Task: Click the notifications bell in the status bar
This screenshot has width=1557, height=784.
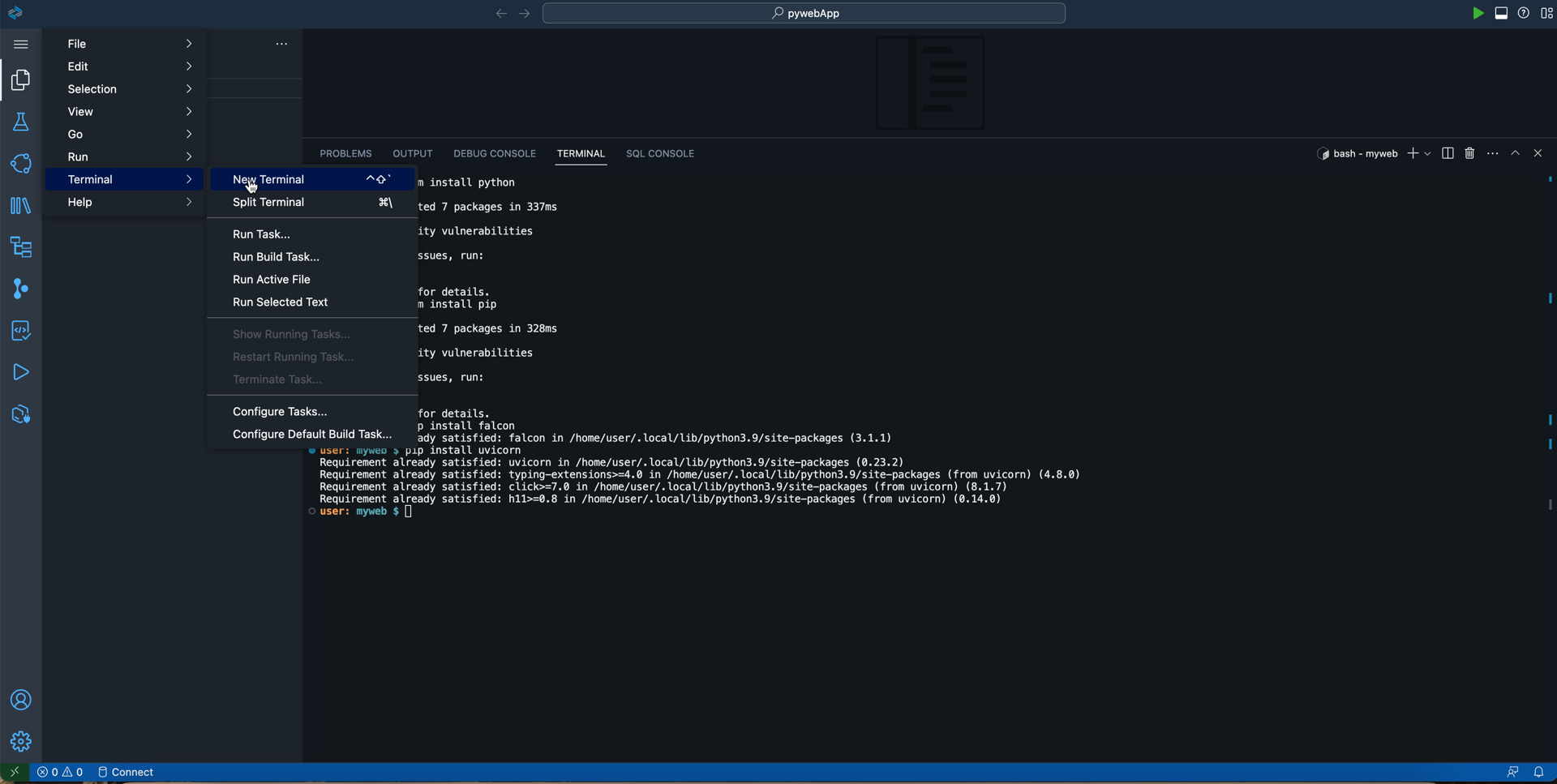Action: [1540, 772]
